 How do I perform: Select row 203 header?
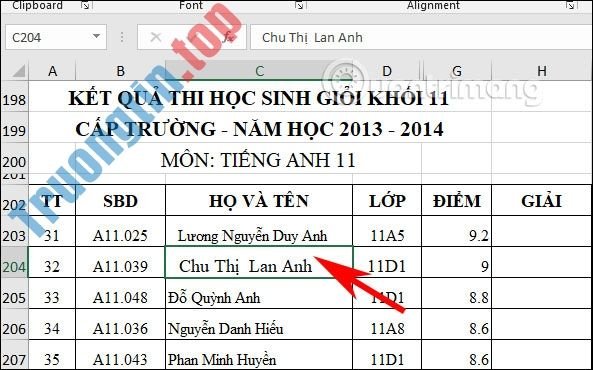(x=14, y=232)
